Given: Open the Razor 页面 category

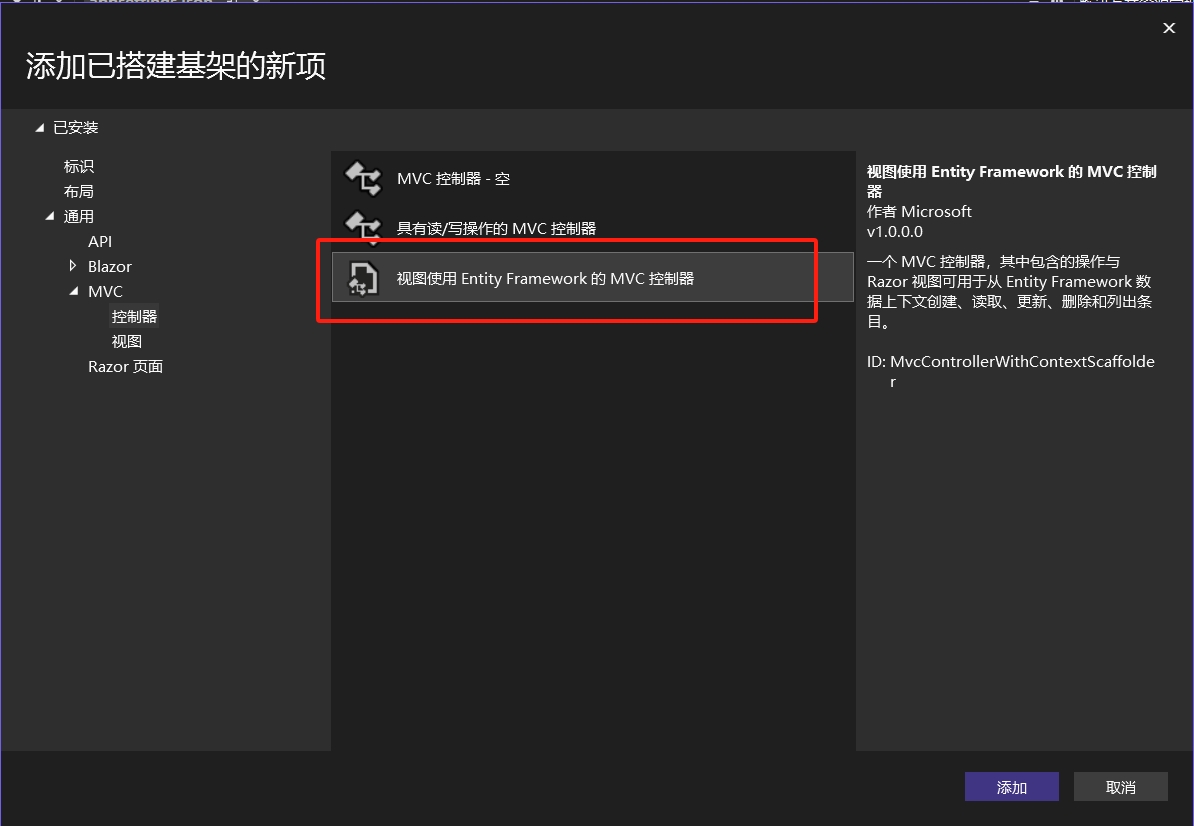Looking at the screenshot, I should coord(125,366).
